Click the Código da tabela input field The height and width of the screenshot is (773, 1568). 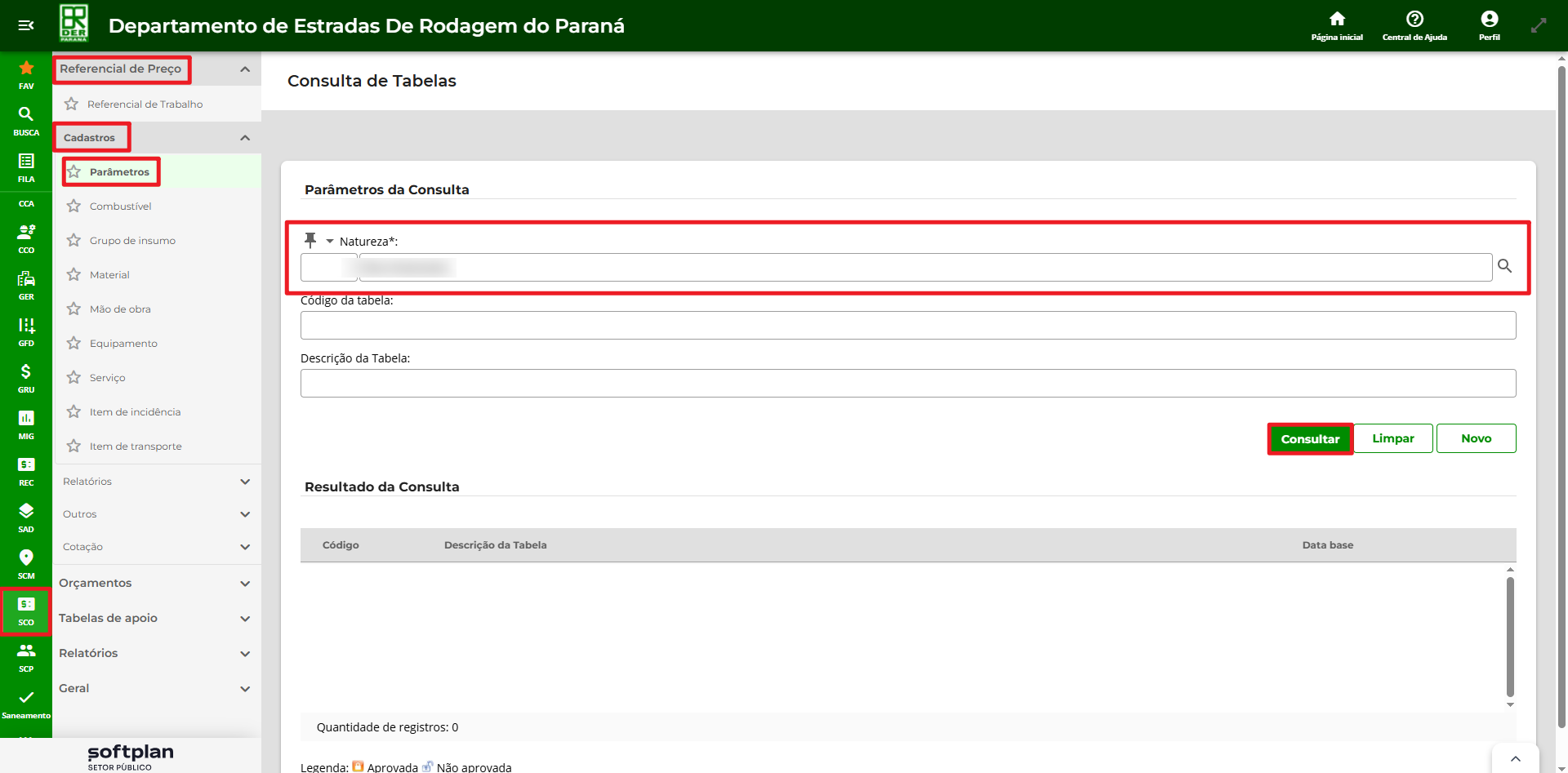coord(907,326)
